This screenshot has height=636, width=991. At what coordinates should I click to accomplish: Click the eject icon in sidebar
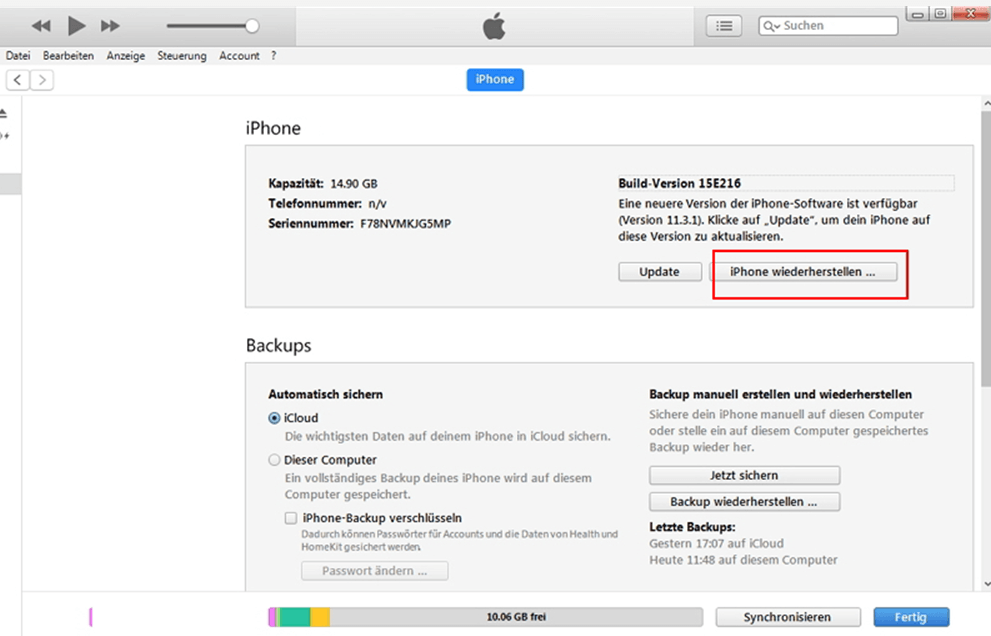coord(3,112)
